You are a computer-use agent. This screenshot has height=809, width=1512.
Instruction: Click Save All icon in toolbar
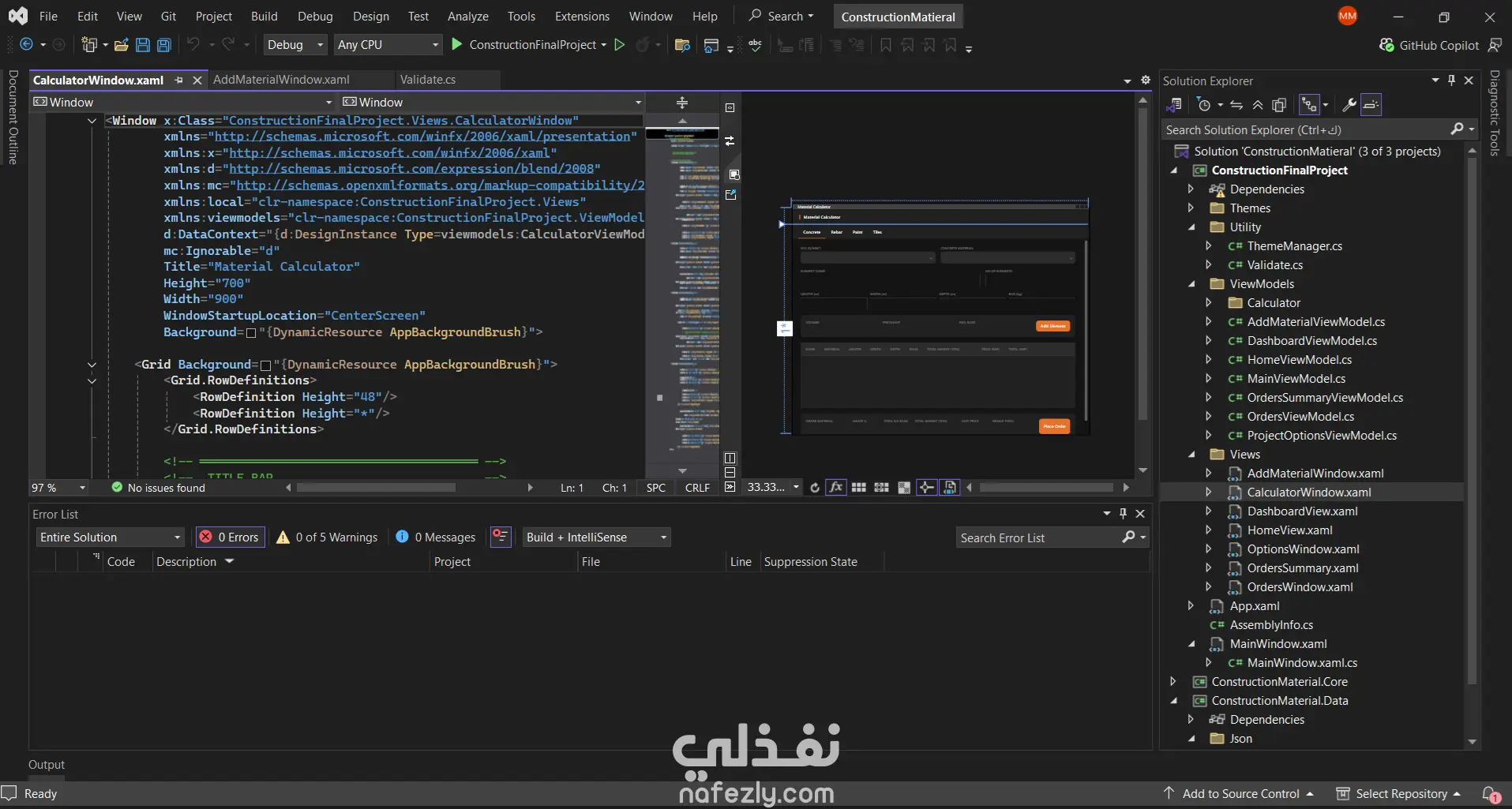164,45
